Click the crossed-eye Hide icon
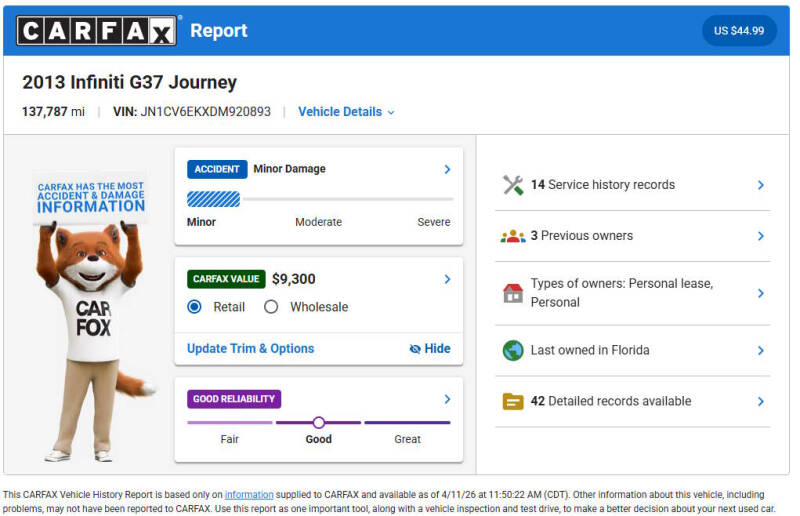This screenshot has height=516, width=800. tap(415, 349)
